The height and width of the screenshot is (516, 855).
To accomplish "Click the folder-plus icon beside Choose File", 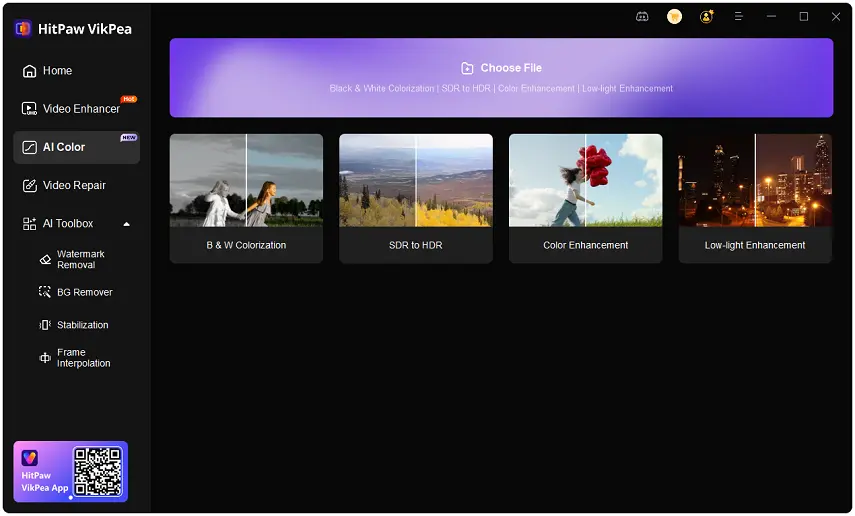I will [467, 68].
